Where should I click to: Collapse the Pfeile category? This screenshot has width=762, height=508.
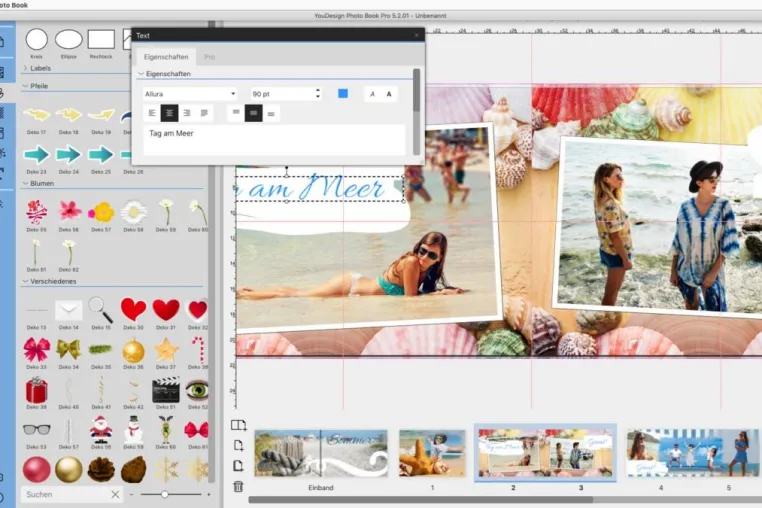[25, 86]
